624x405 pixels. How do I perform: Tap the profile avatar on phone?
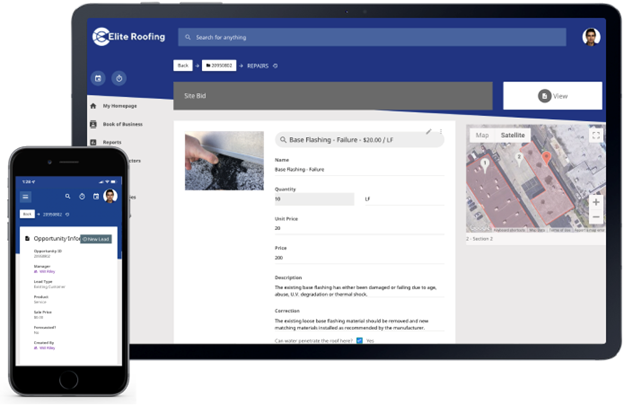[110, 196]
